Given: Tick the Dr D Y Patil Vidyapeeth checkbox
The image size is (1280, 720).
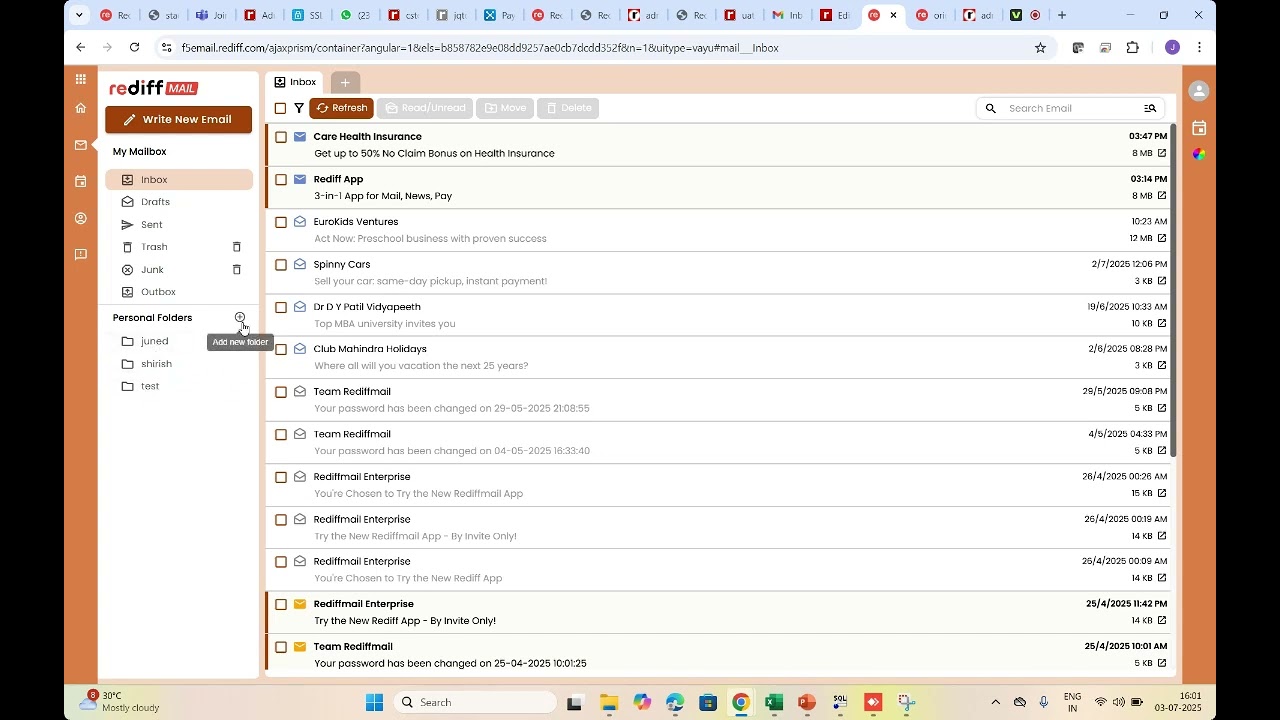Looking at the screenshot, I should [281, 307].
